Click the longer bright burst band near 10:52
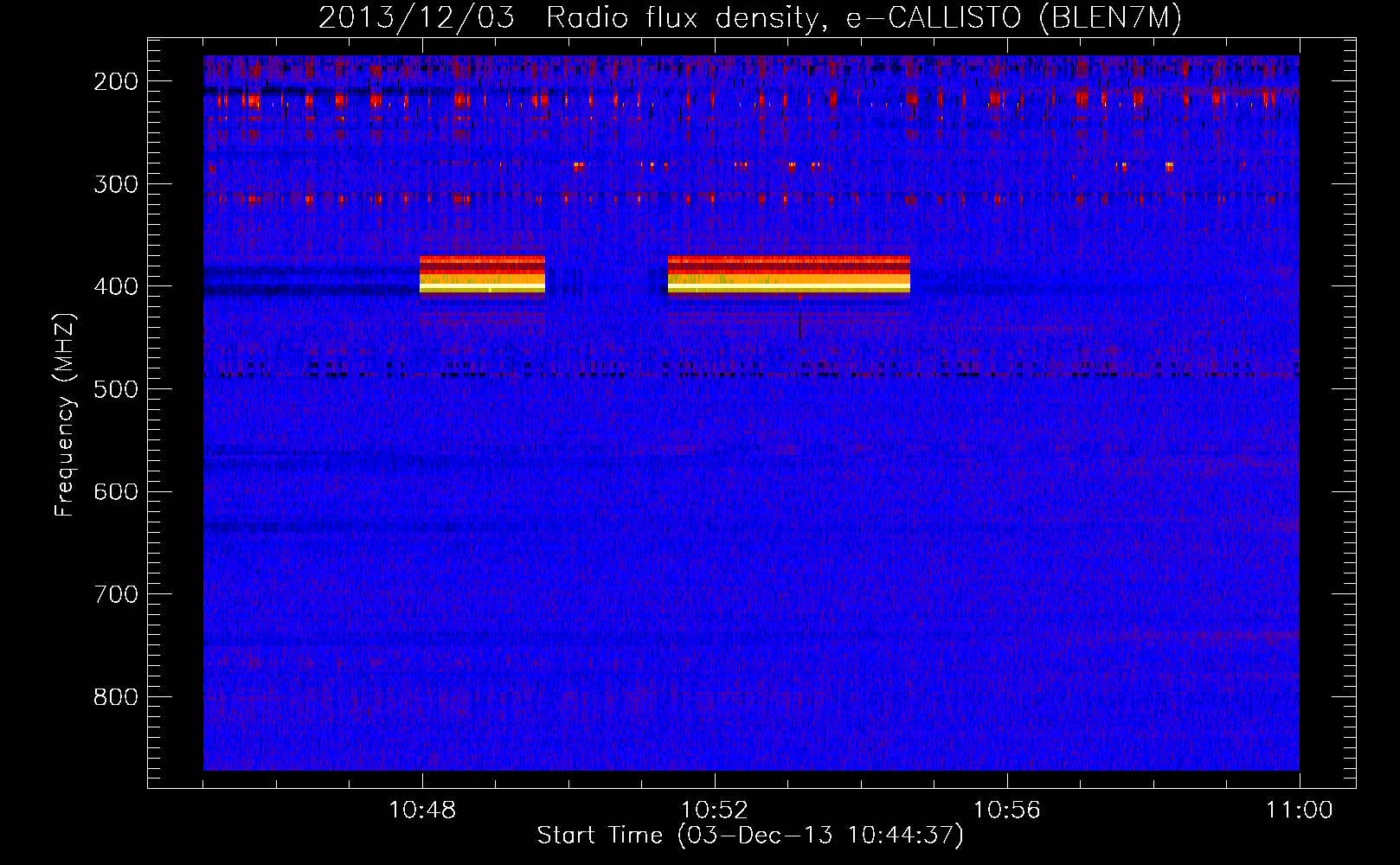The image size is (1400, 865). coord(789,276)
